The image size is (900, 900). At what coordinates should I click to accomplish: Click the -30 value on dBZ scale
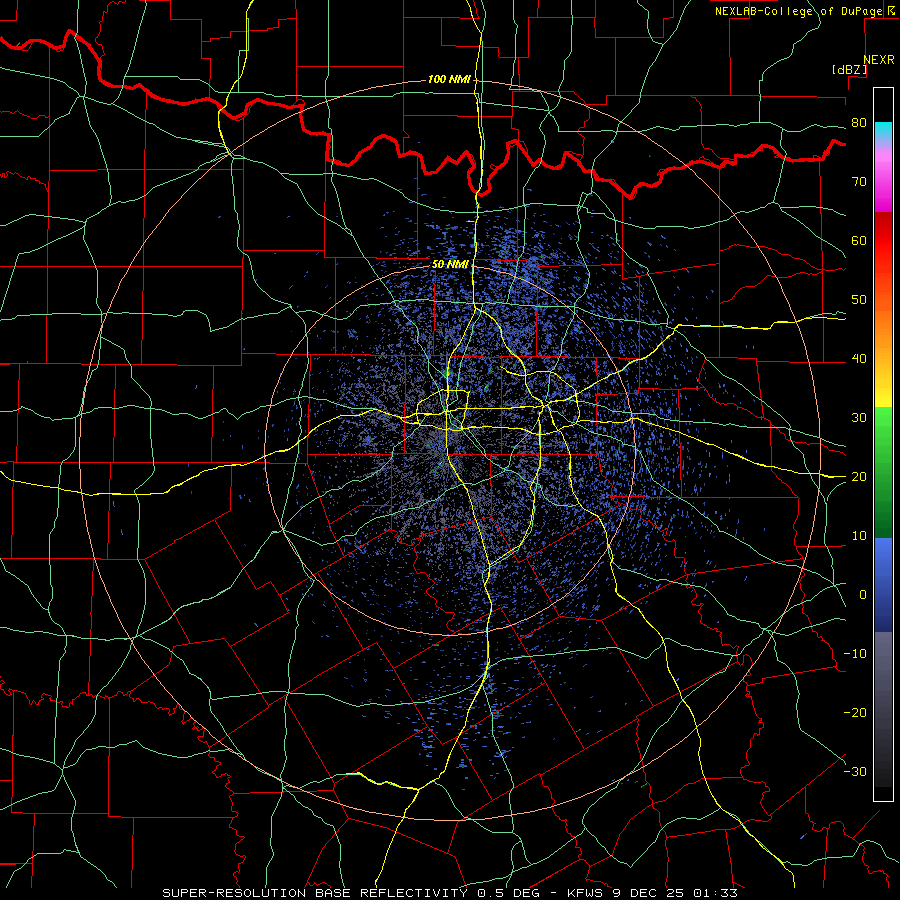click(x=855, y=771)
